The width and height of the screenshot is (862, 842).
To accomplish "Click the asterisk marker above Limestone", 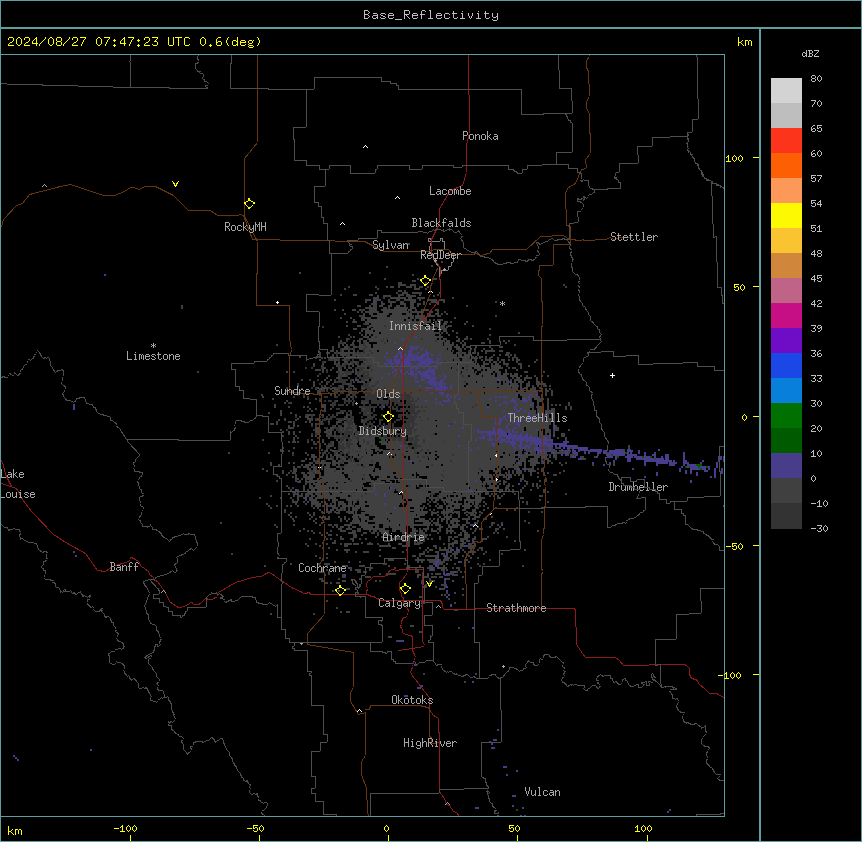I will point(153,345).
